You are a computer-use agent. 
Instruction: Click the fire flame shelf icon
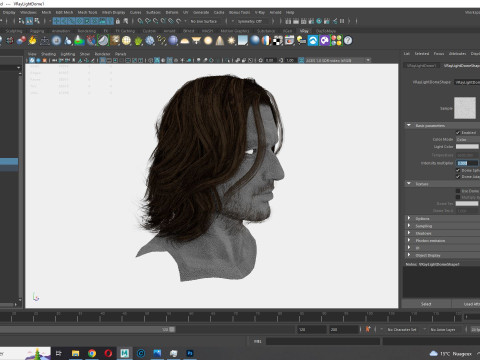32,41
